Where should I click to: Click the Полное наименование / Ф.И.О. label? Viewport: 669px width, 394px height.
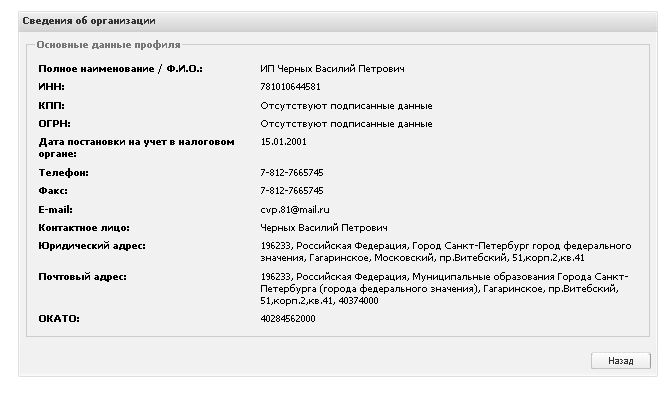pyautogui.click(x=120, y=69)
